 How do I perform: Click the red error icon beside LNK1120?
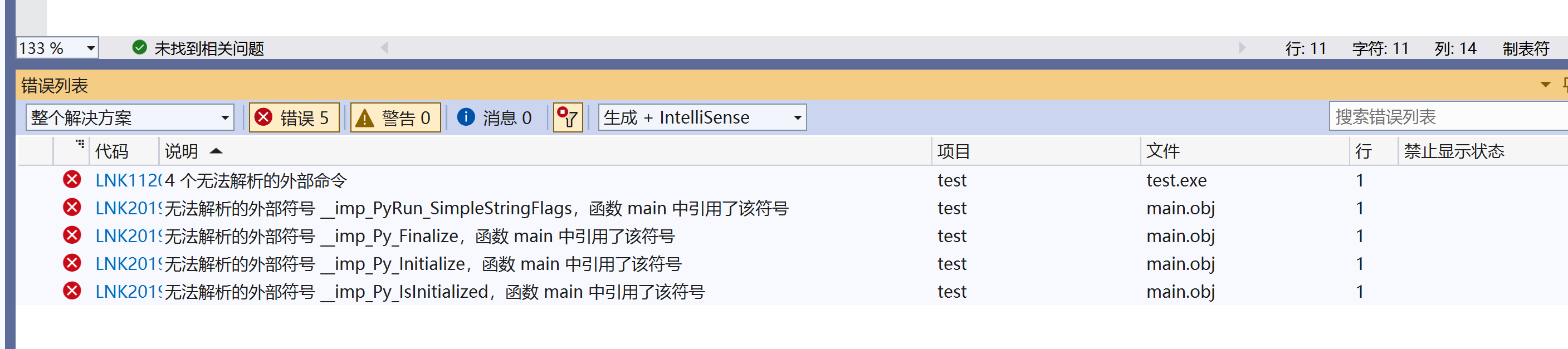click(72, 180)
